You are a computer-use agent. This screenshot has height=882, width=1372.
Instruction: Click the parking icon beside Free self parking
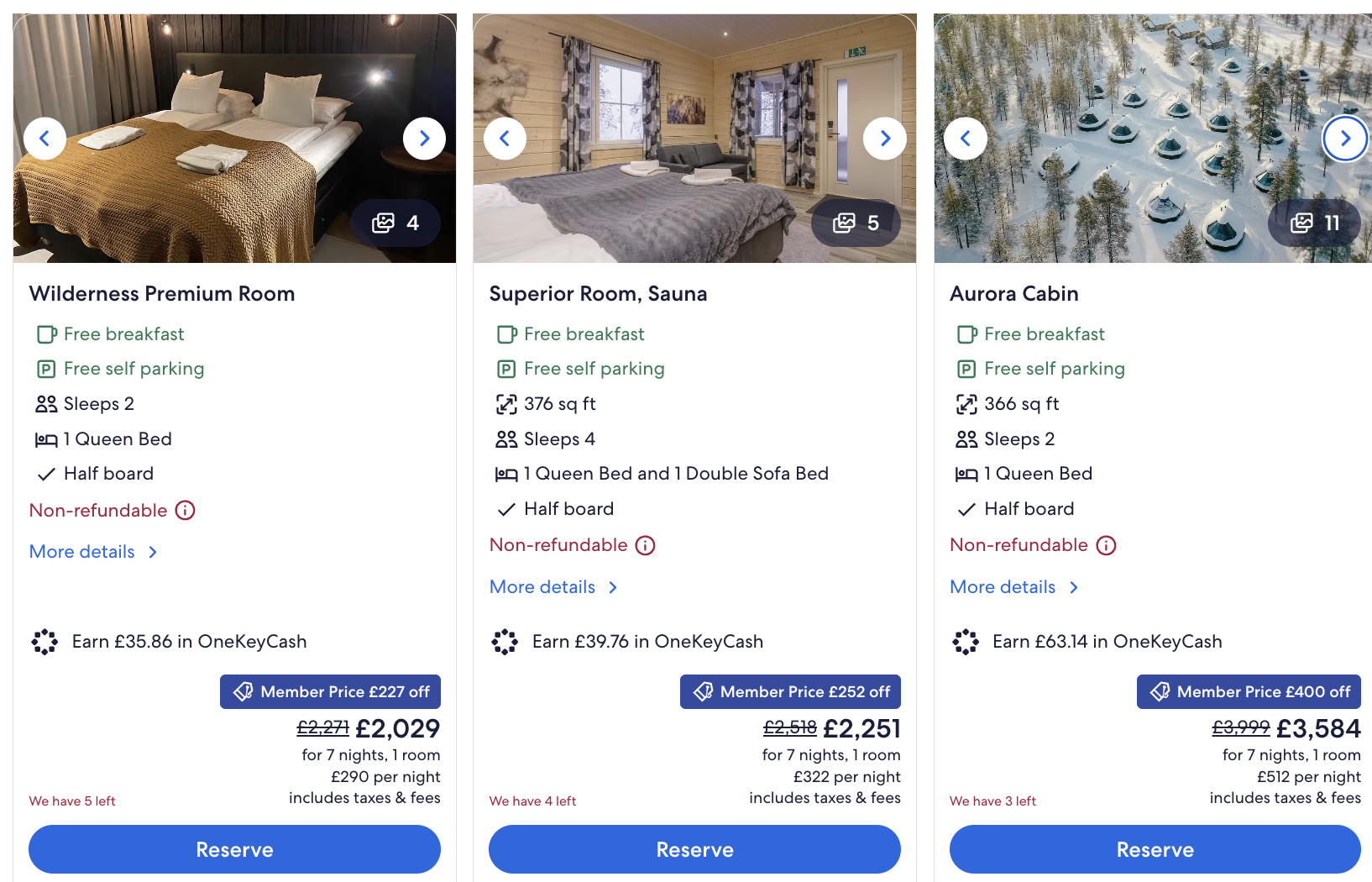click(x=46, y=369)
